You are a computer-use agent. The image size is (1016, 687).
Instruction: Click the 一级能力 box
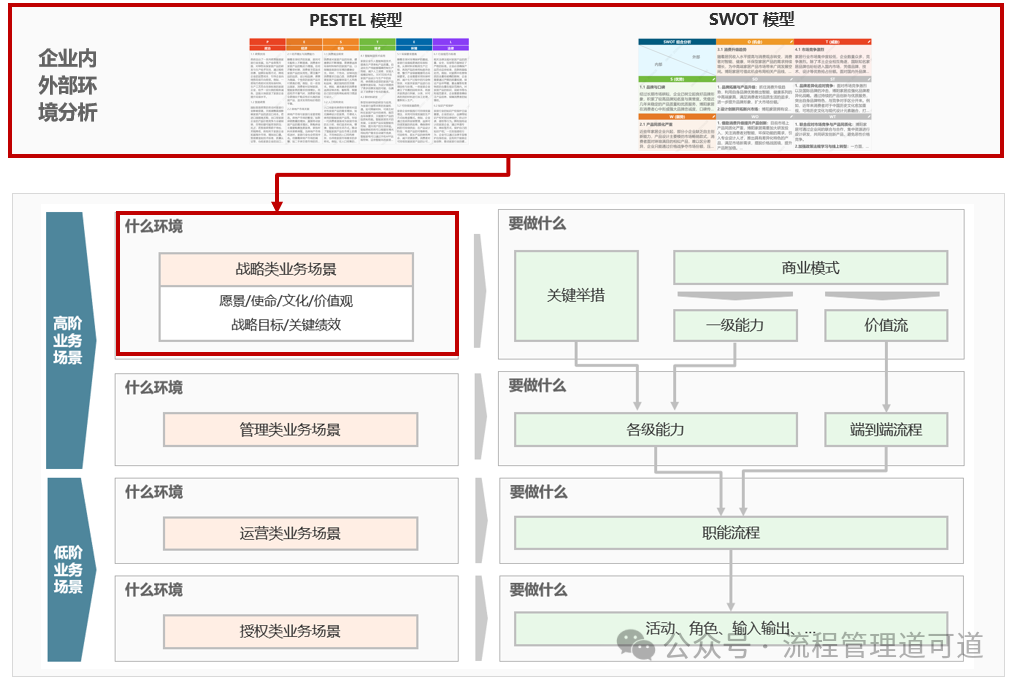tap(734, 325)
